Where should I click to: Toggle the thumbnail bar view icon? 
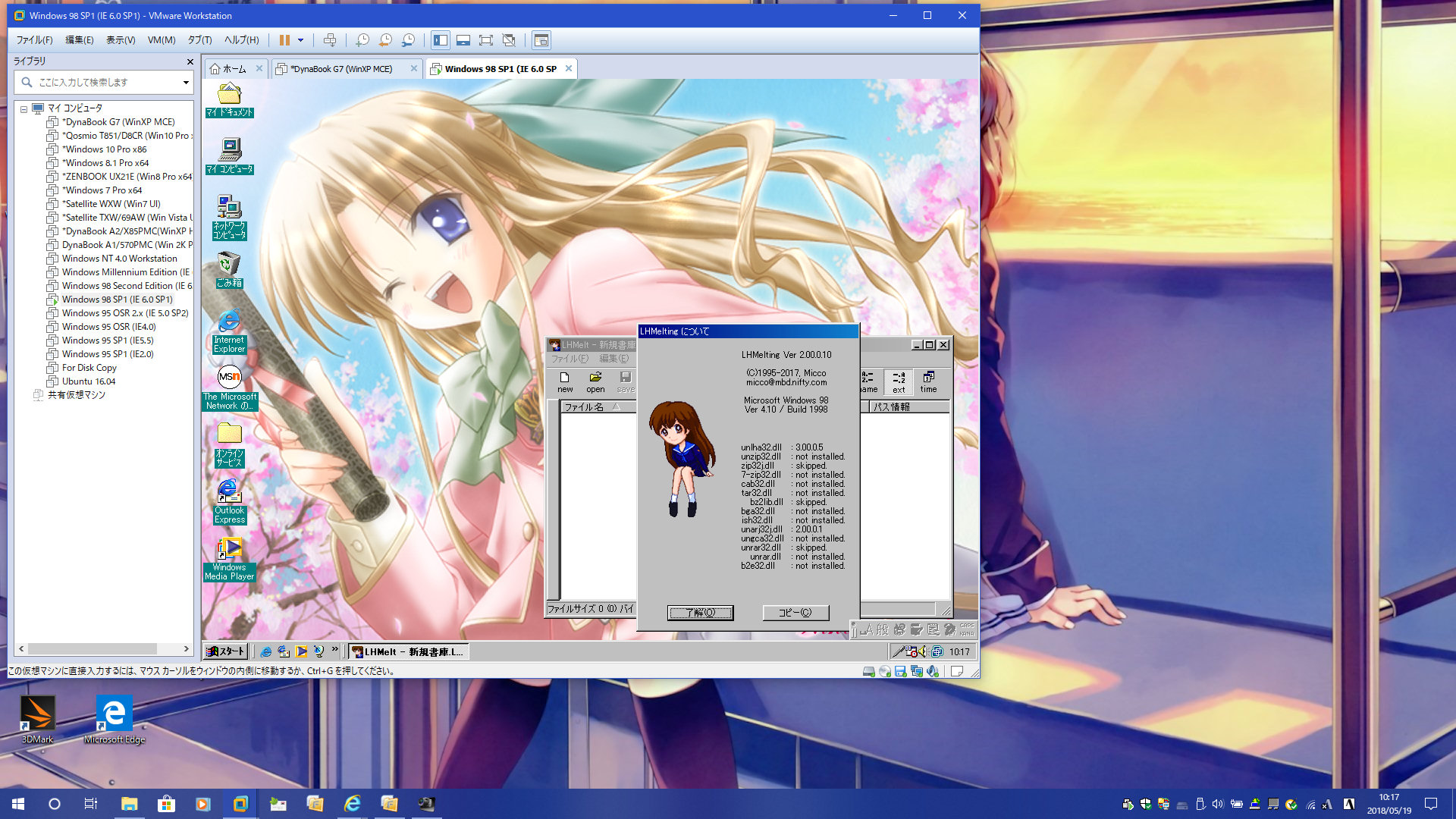click(x=463, y=40)
